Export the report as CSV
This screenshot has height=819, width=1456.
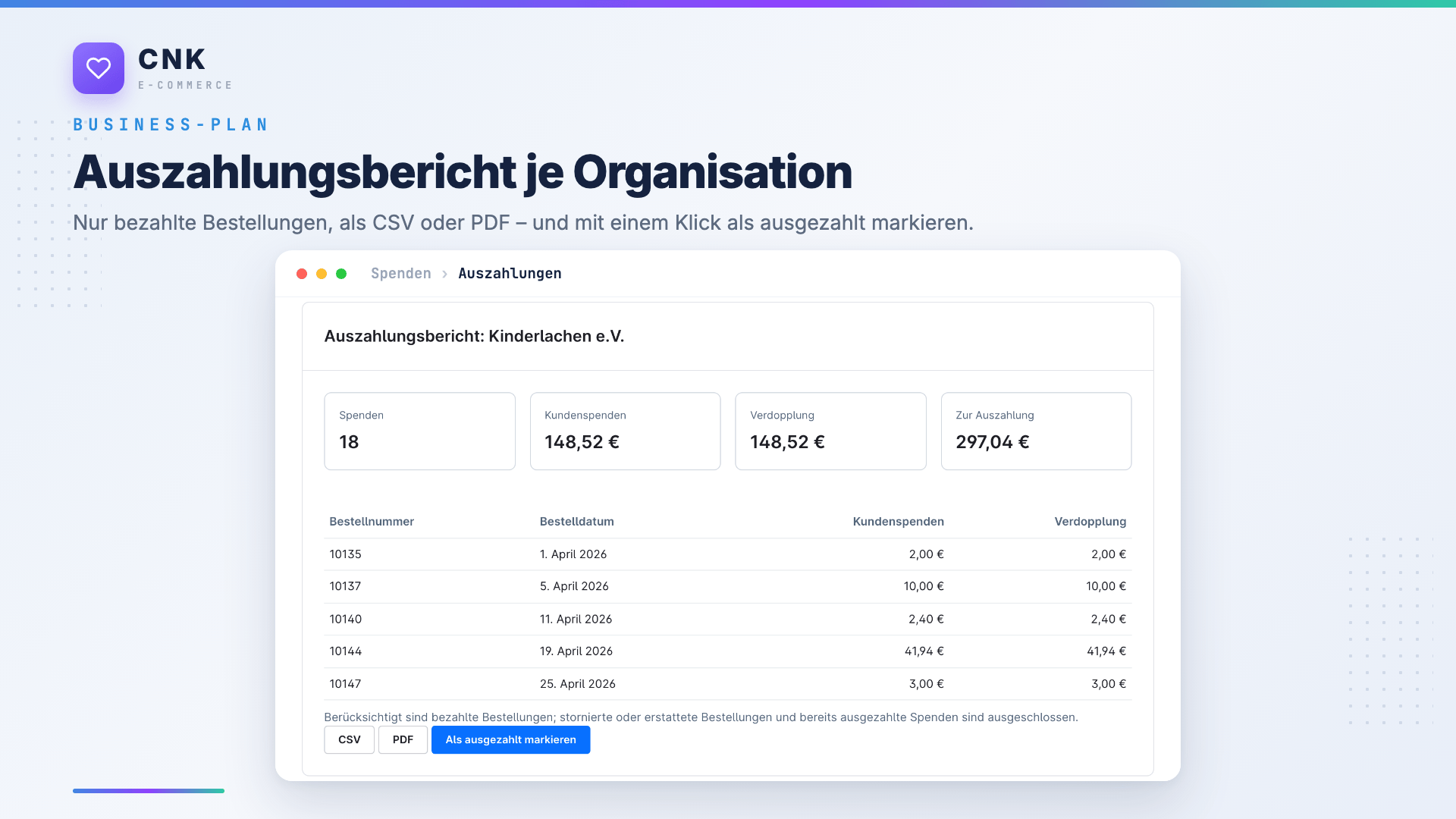click(350, 740)
